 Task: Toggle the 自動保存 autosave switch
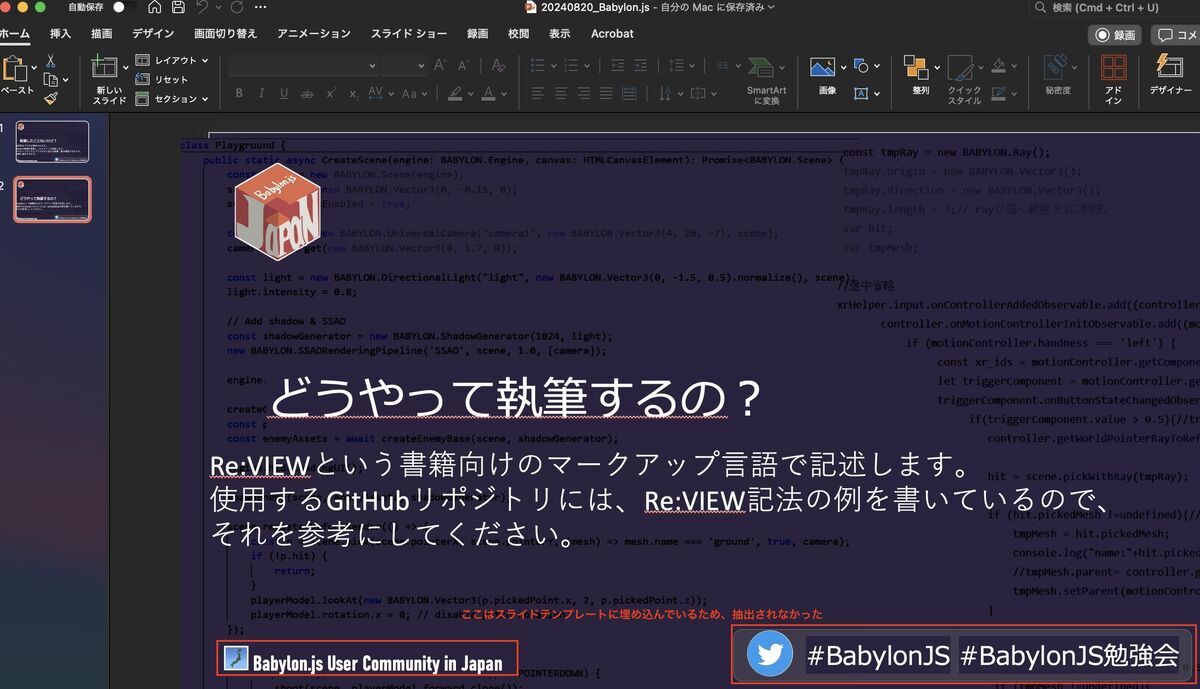click(124, 7)
